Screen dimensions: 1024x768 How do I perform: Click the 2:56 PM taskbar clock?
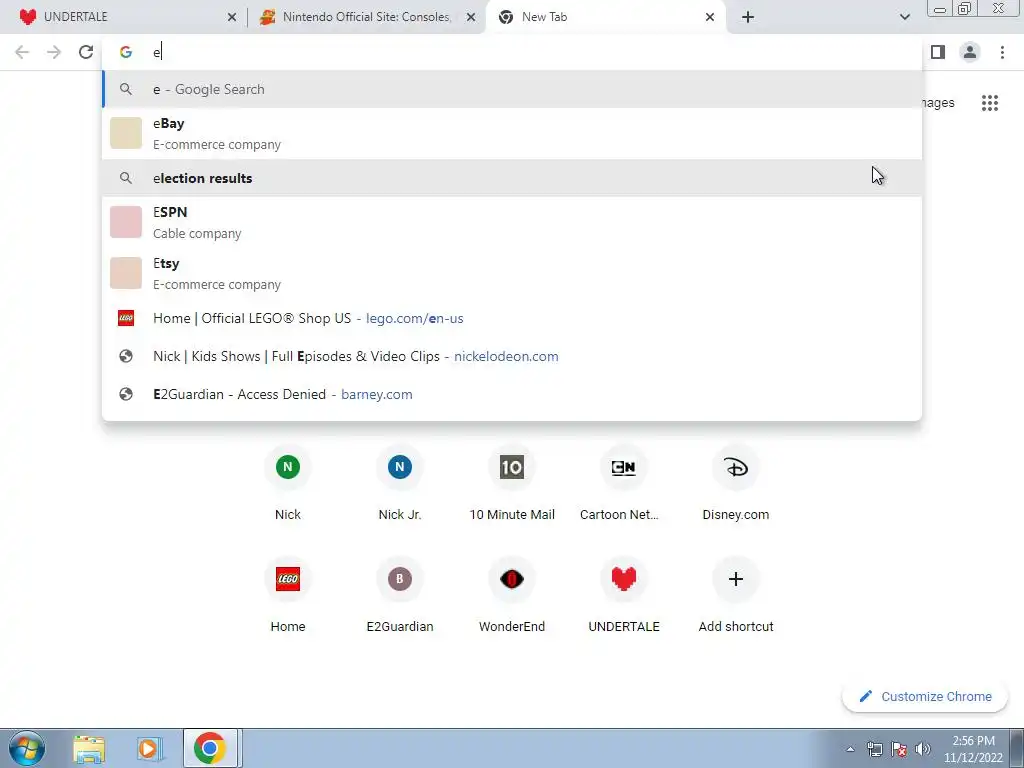point(973,749)
